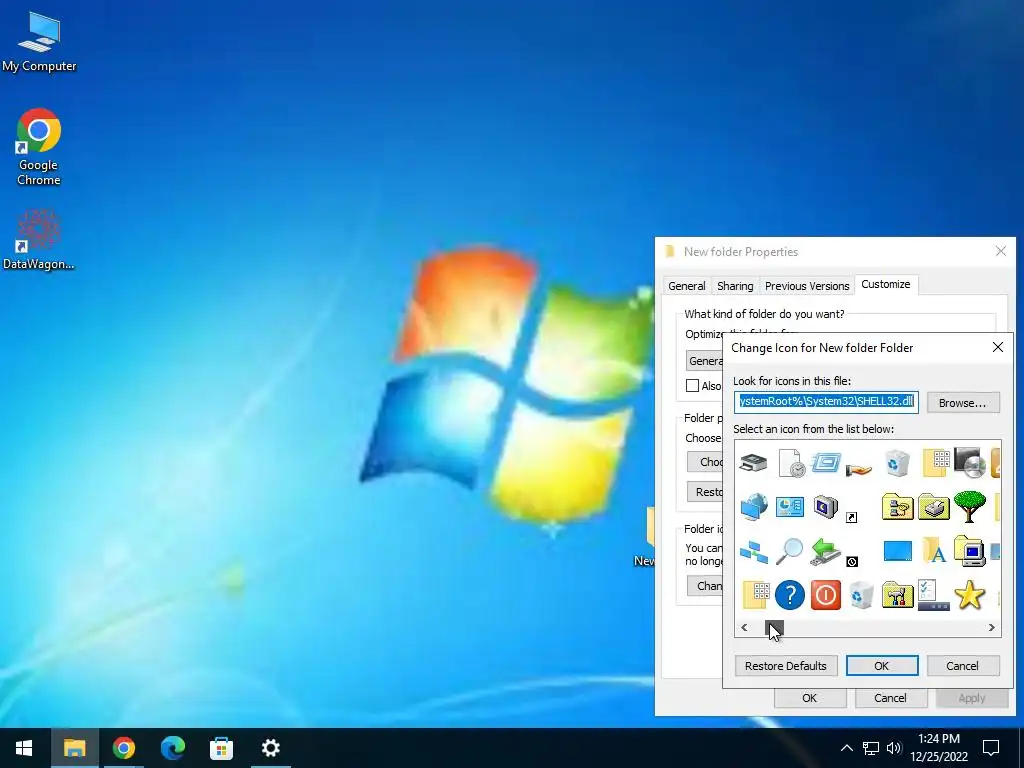Screen dimensions: 1024x768
Task: Click the Browse... button
Action: pyautogui.click(x=963, y=403)
